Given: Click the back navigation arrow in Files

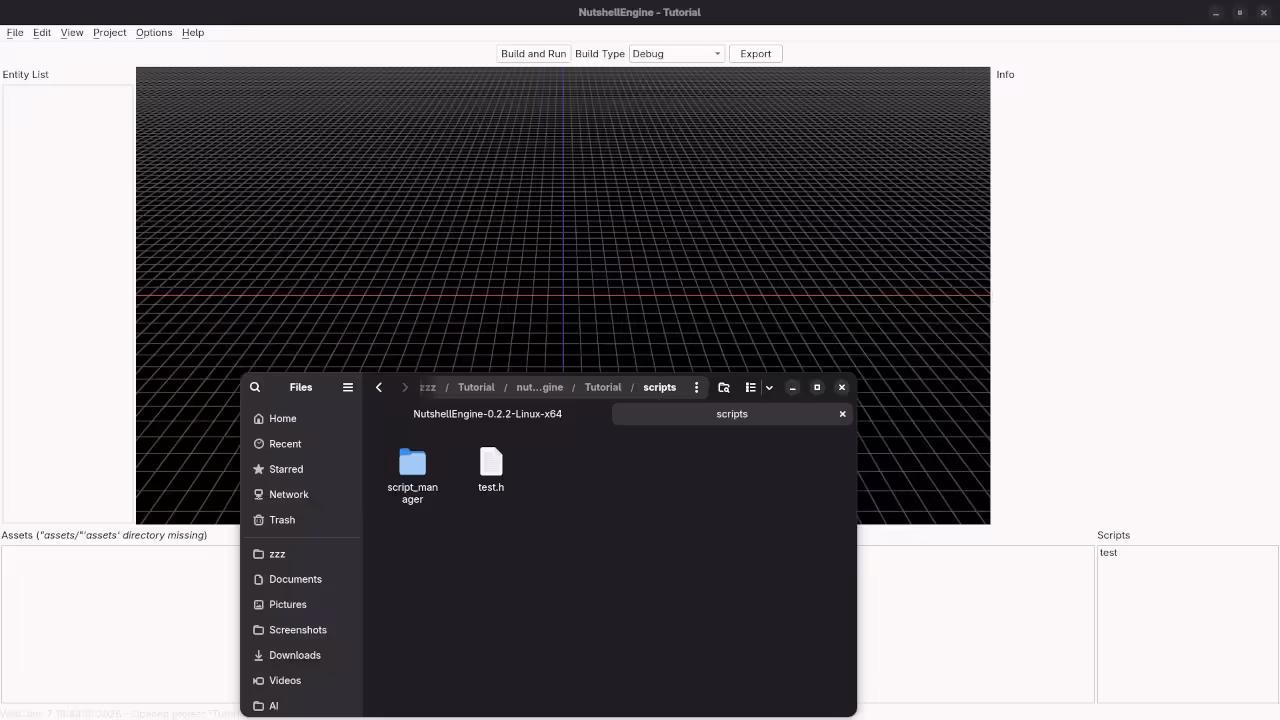Looking at the screenshot, I should click(378, 387).
